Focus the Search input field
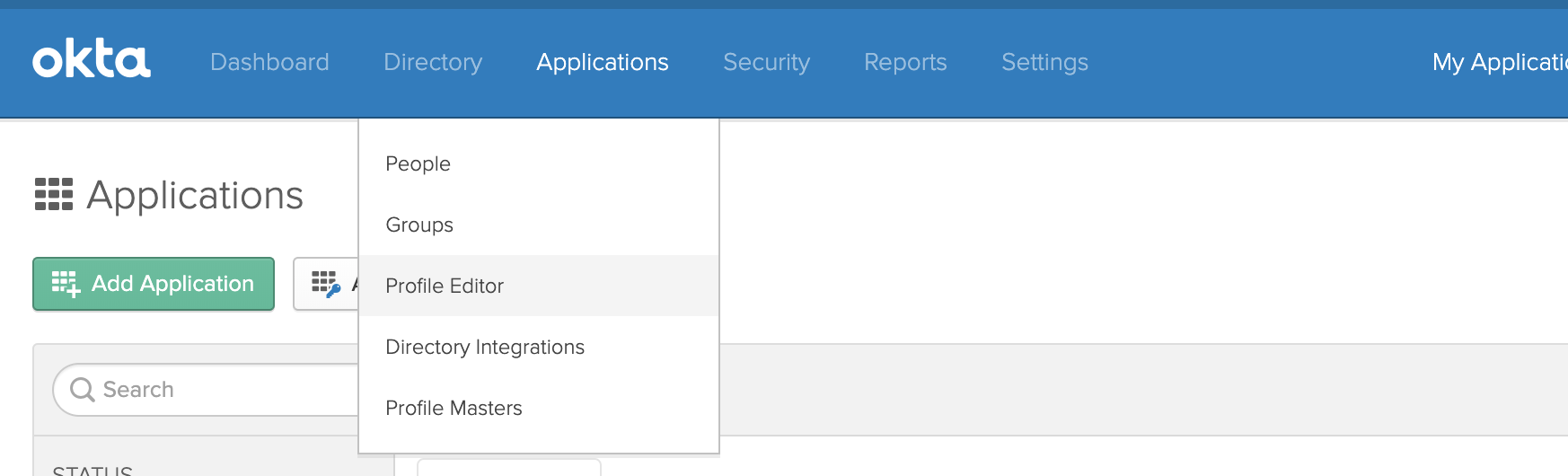This screenshot has height=476, width=1568. 207,390
